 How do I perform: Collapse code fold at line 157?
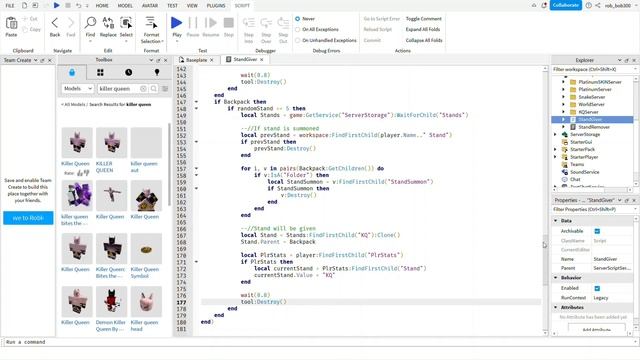tap(196, 168)
